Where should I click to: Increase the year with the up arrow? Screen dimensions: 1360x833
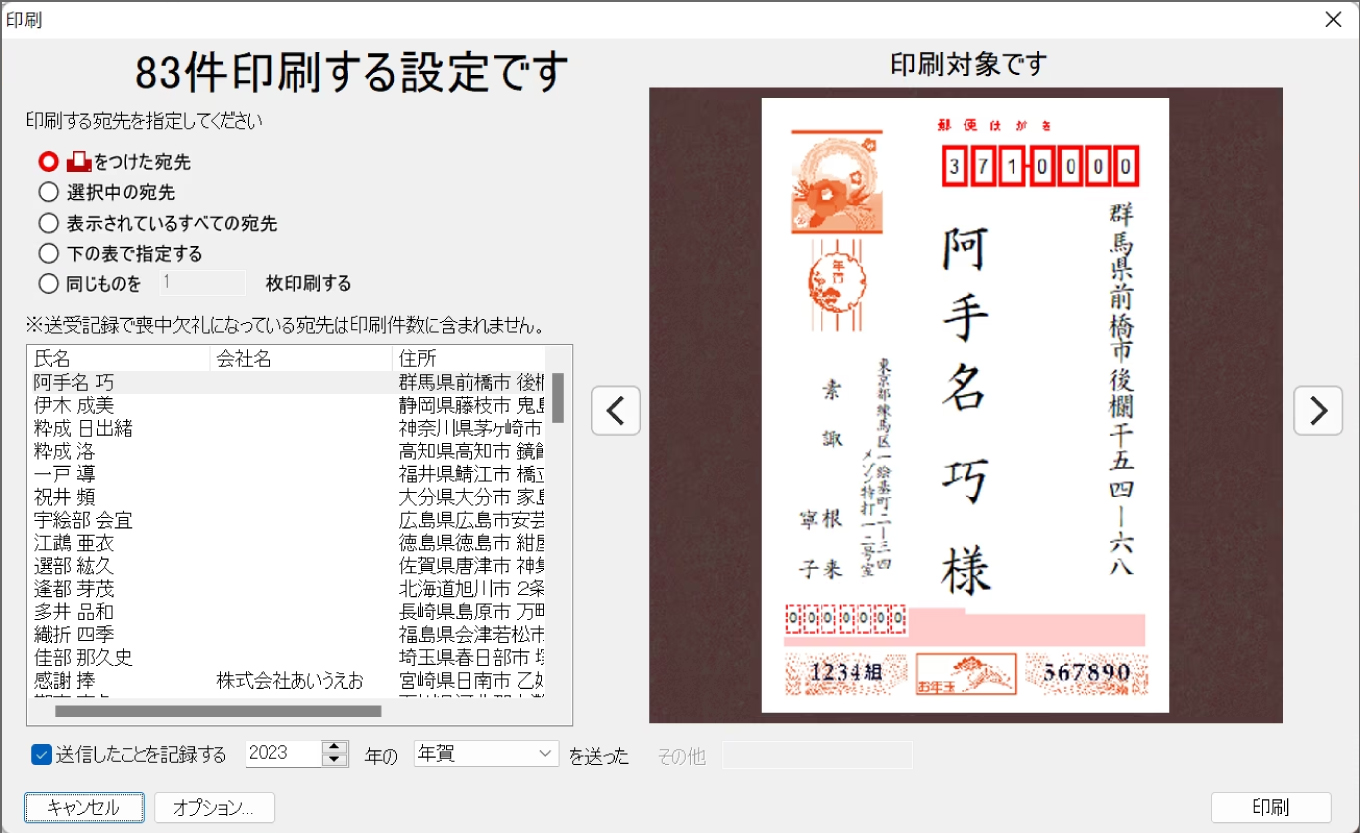(x=335, y=748)
